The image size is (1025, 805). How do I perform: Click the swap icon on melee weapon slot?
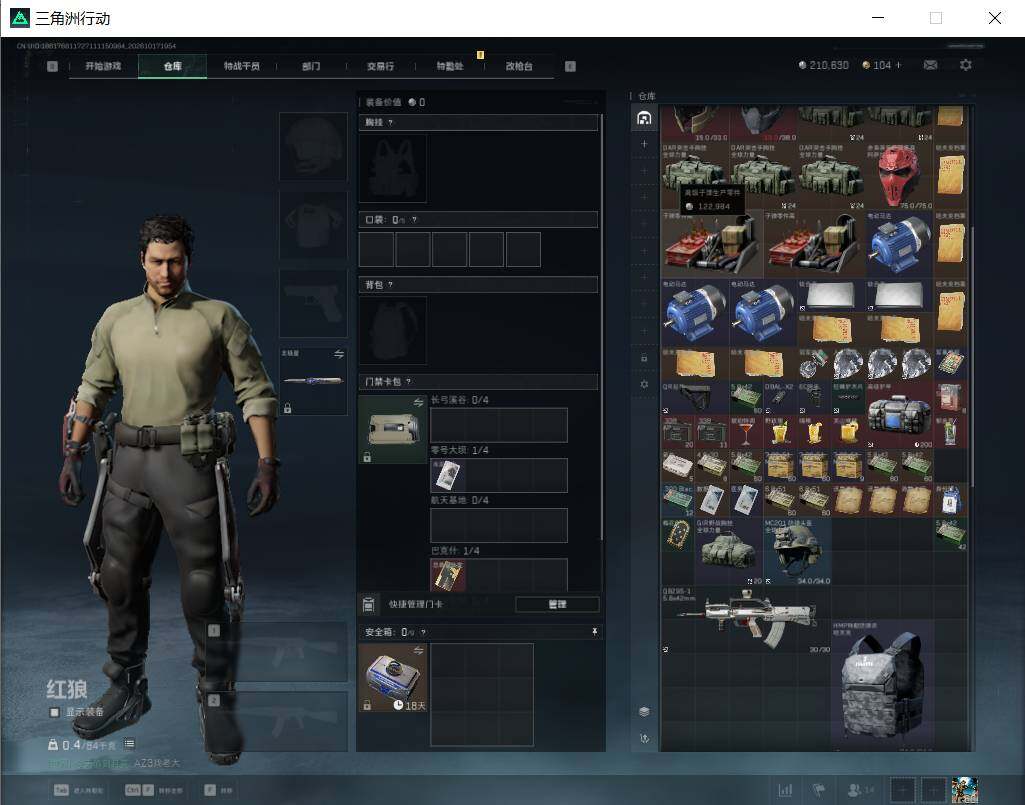click(x=339, y=354)
